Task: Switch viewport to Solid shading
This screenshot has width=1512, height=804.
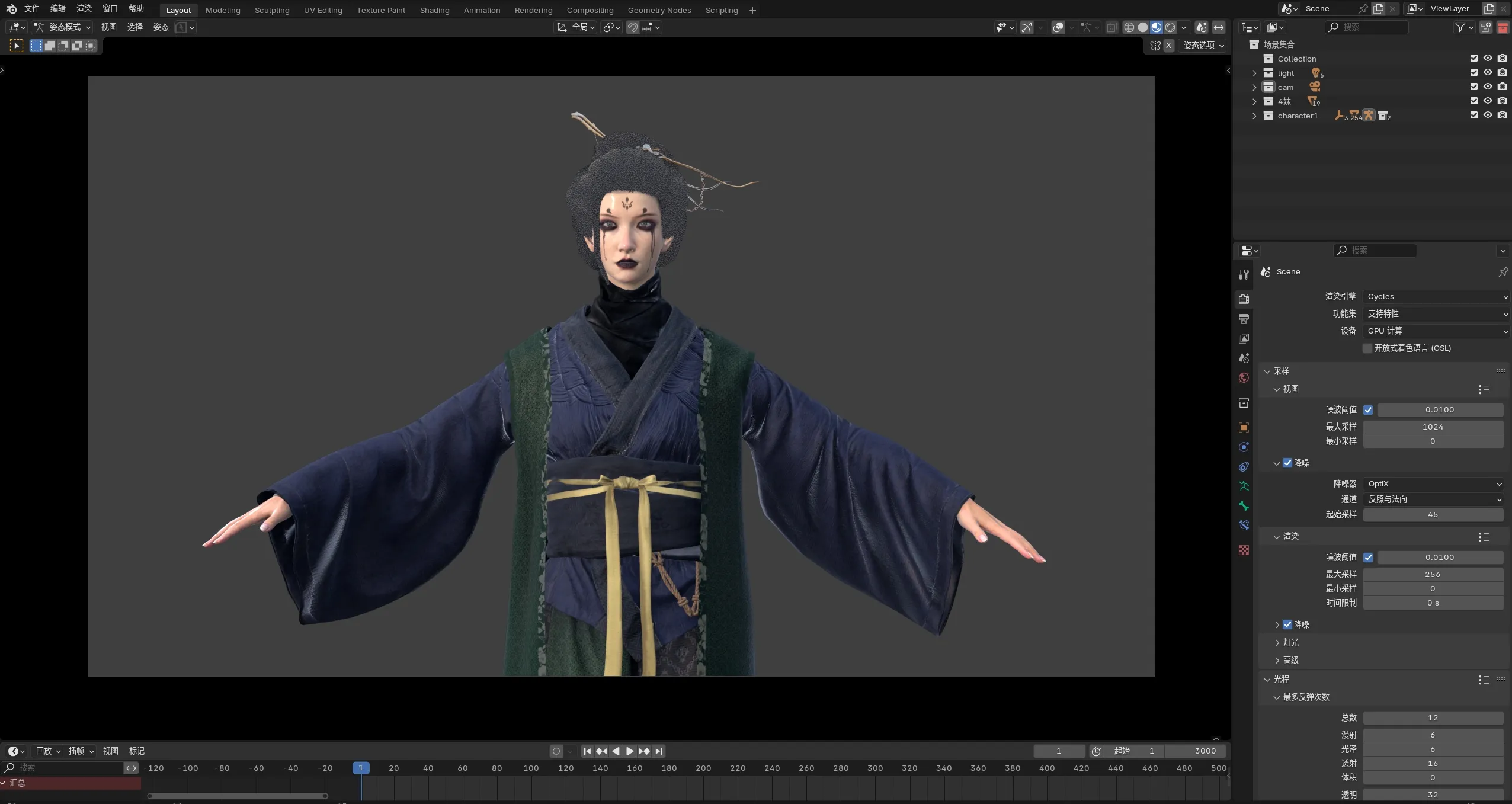Action: (x=1143, y=27)
